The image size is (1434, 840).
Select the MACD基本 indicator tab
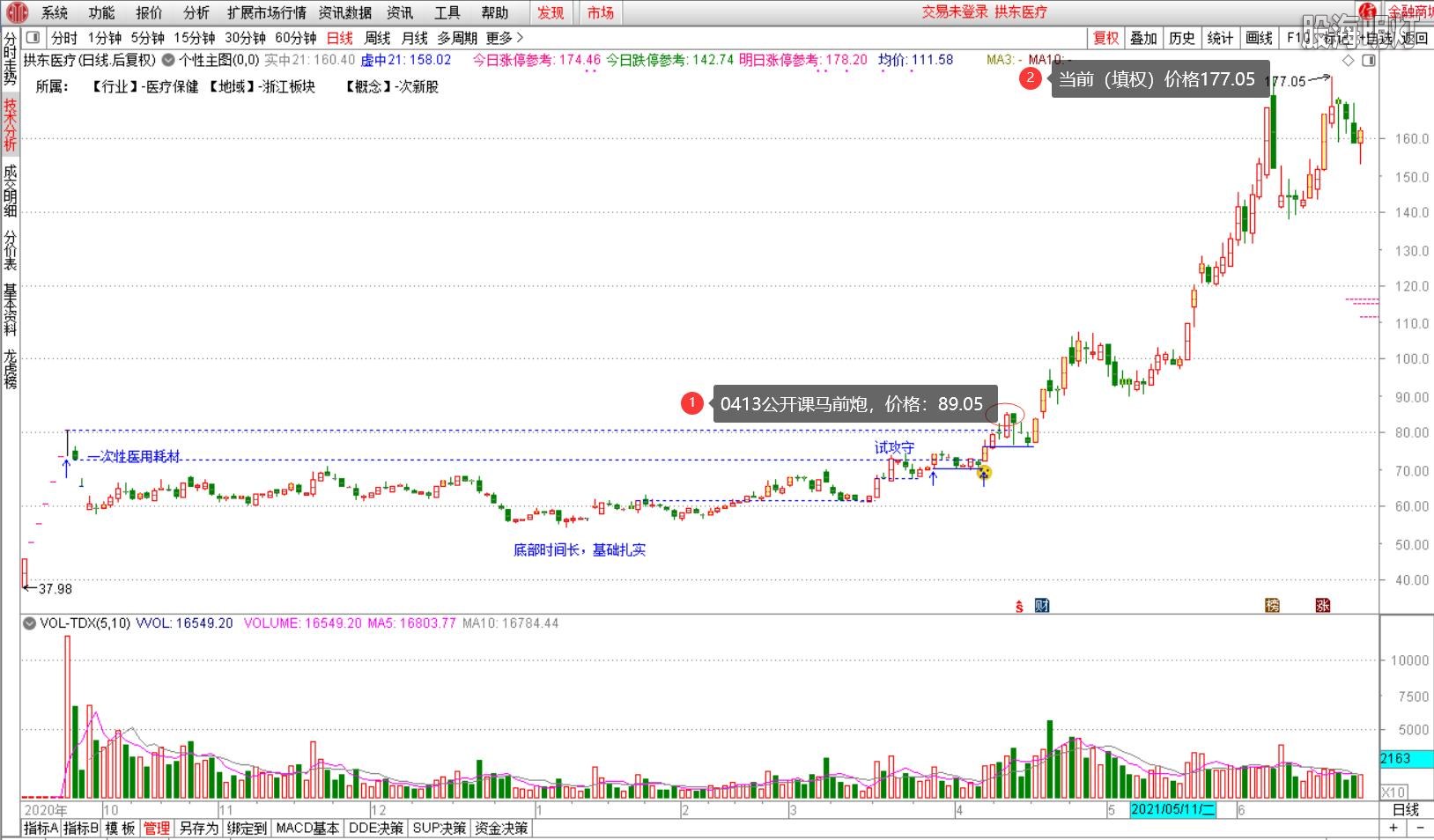point(307,829)
